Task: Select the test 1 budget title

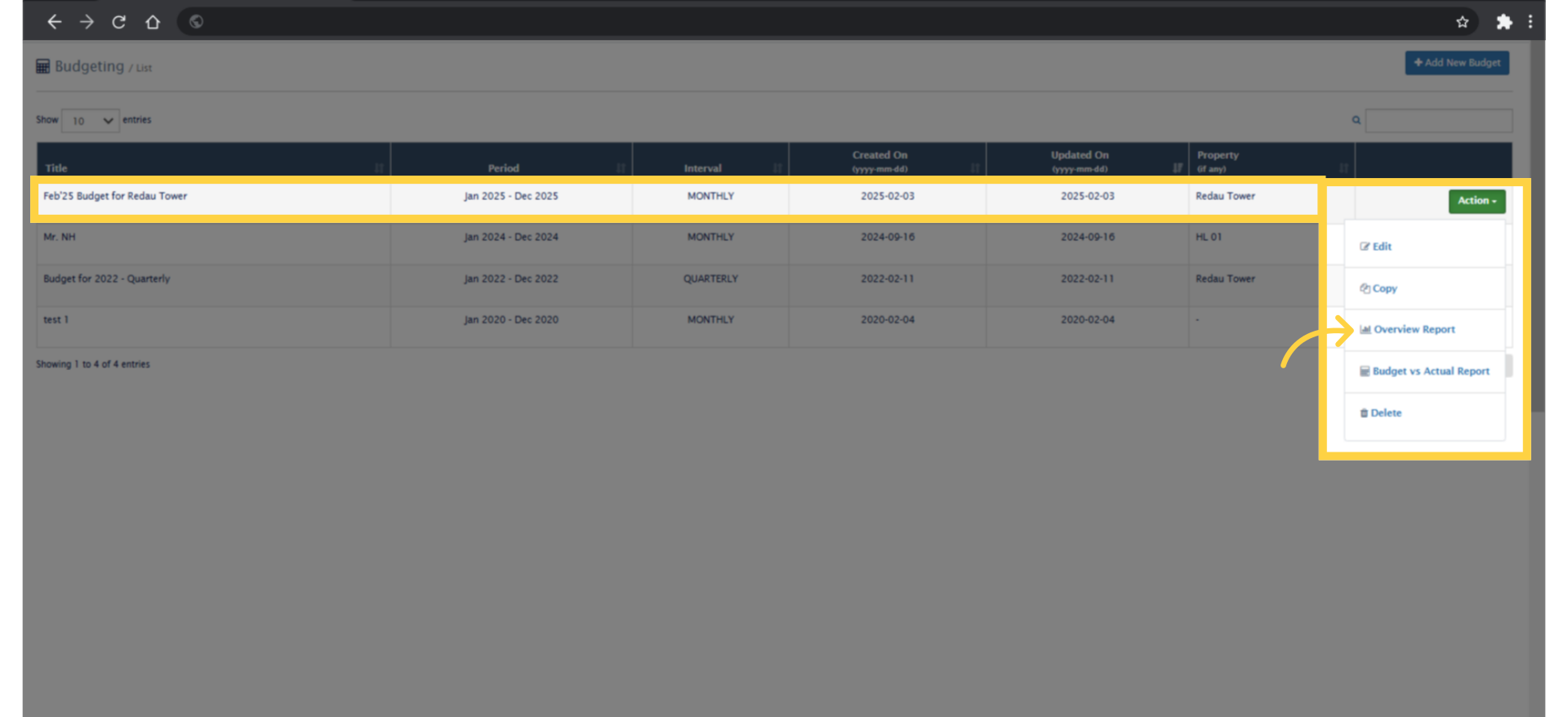Action: tap(56, 319)
